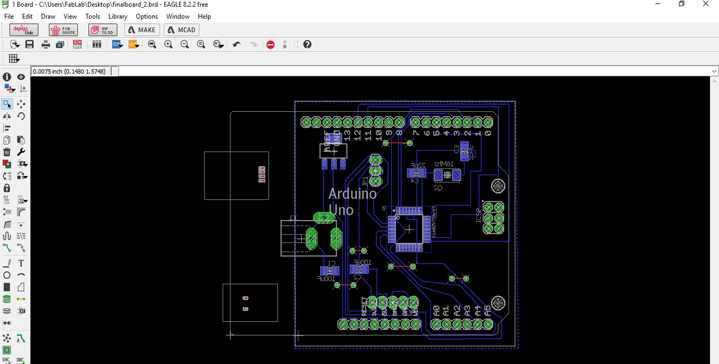Screen dimensions: 719x364
Task: Select the Polygon tool
Action: (21, 287)
